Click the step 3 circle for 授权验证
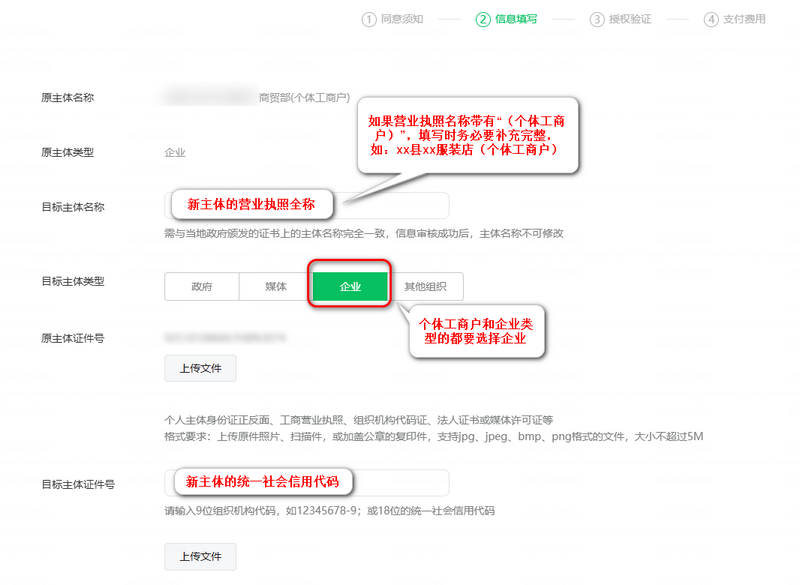The height and width of the screenshot is (585, 800). (x=597, y=19)
